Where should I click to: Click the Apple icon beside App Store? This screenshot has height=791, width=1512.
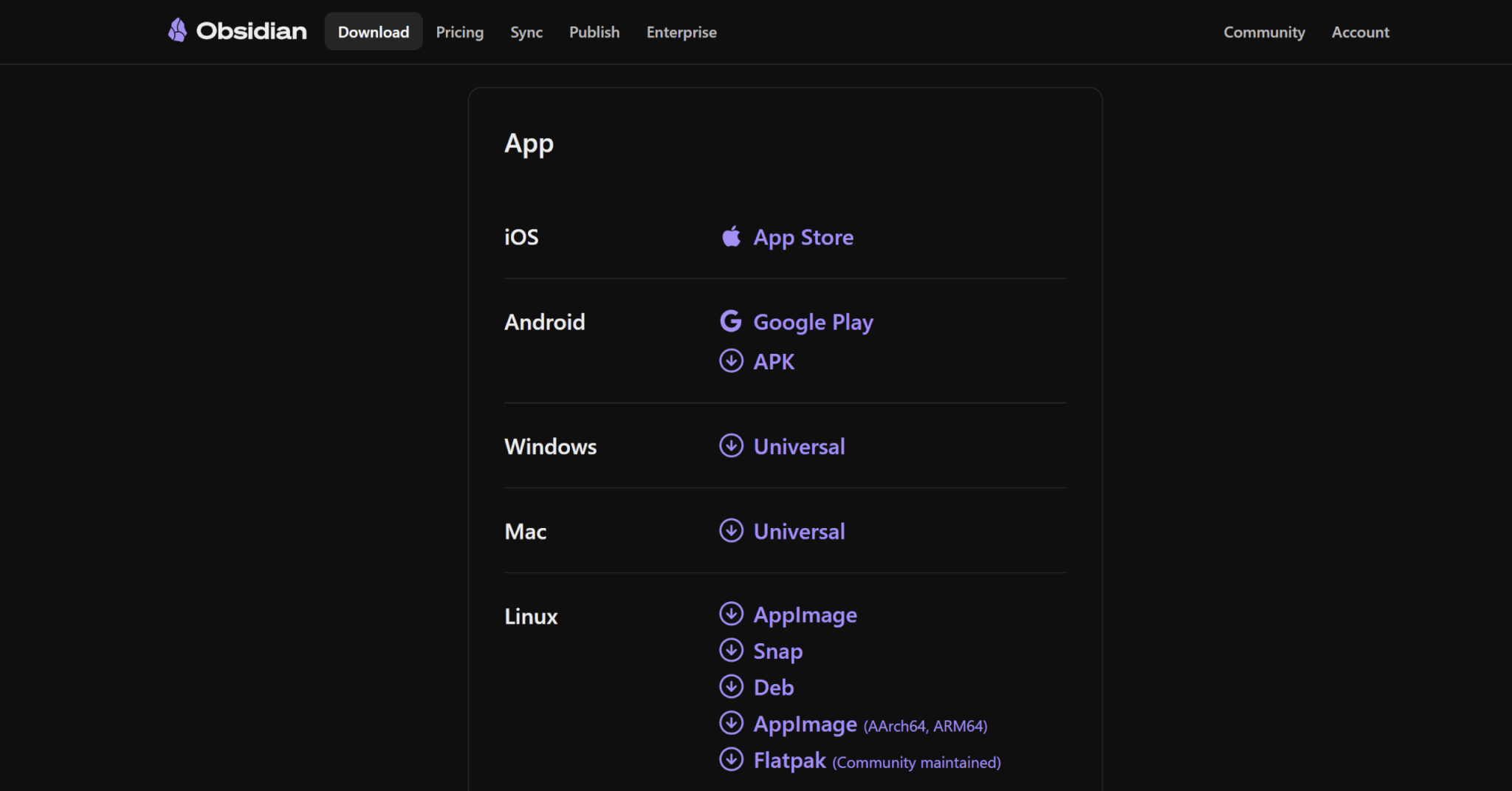(731, 236)
